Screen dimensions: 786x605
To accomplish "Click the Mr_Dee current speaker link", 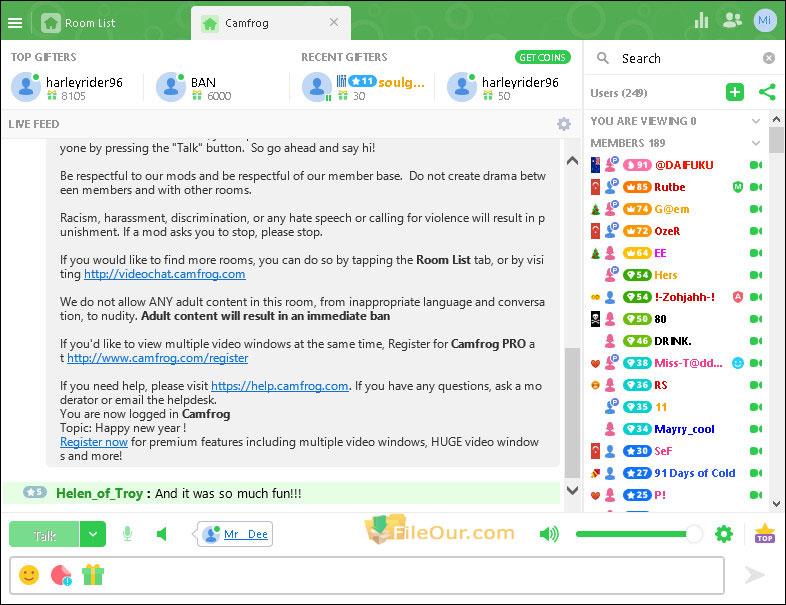I will point(246,534).
